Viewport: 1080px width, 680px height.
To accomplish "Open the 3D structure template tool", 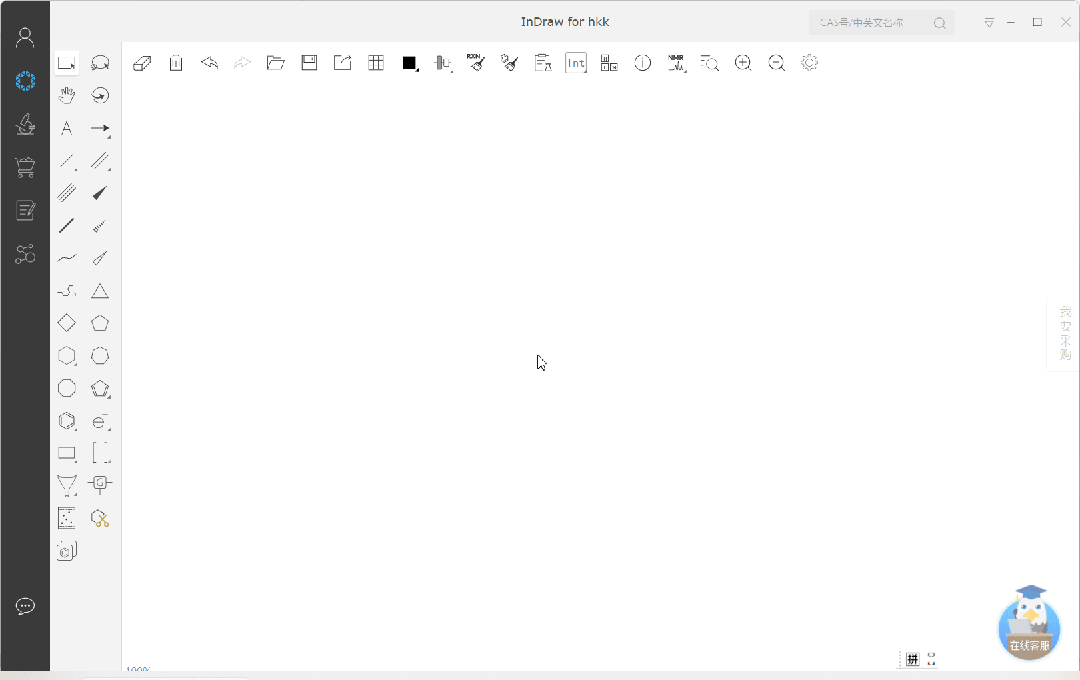I will tap(67, 551).
